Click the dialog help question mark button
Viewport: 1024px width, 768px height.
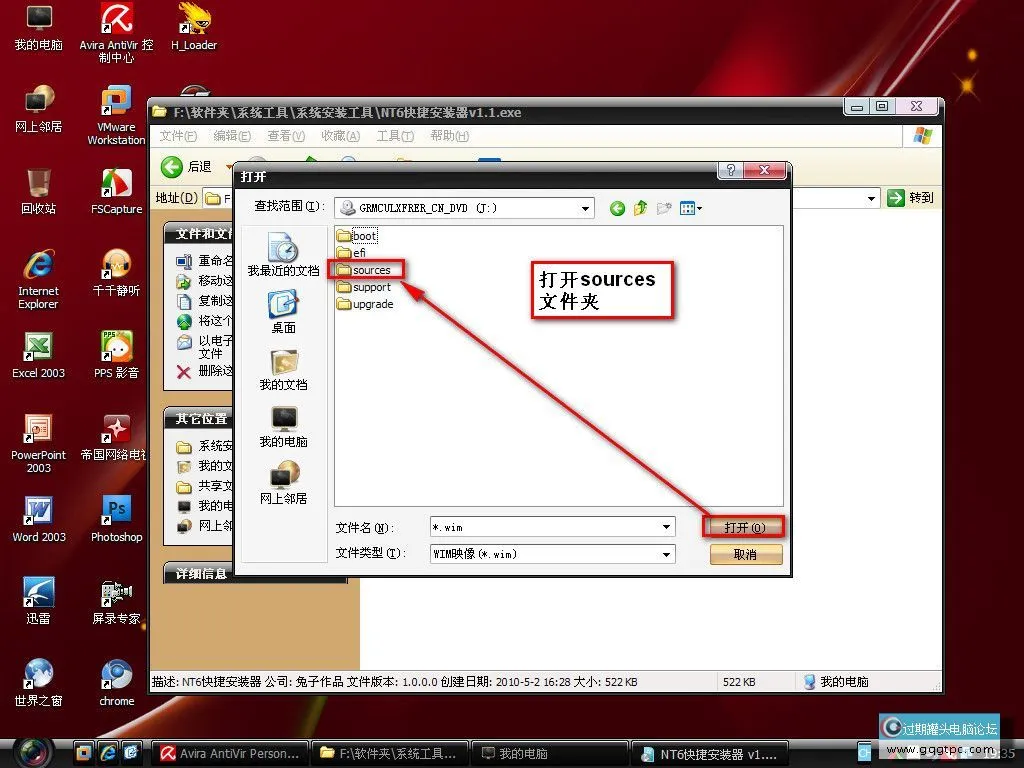(732, 171)
